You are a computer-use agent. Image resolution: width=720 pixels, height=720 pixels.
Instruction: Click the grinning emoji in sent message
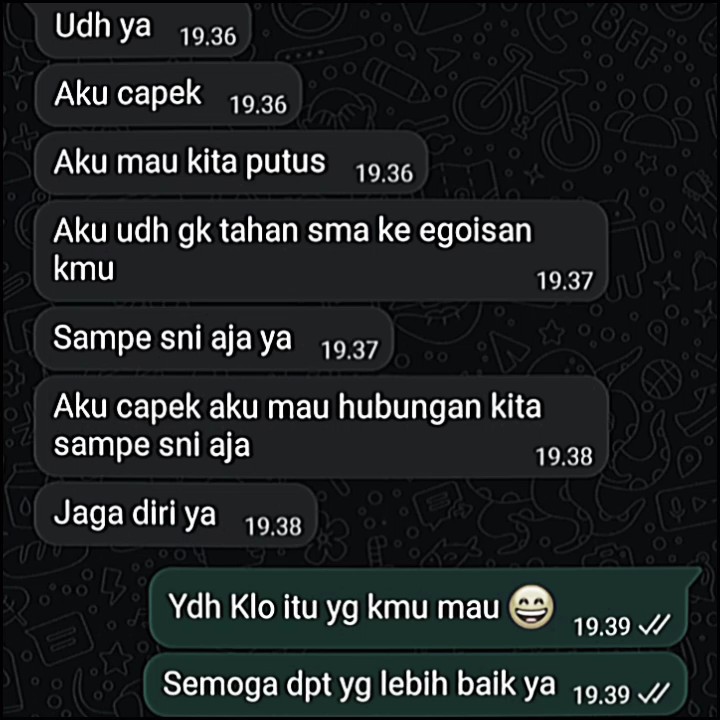[x=531, y=608]
